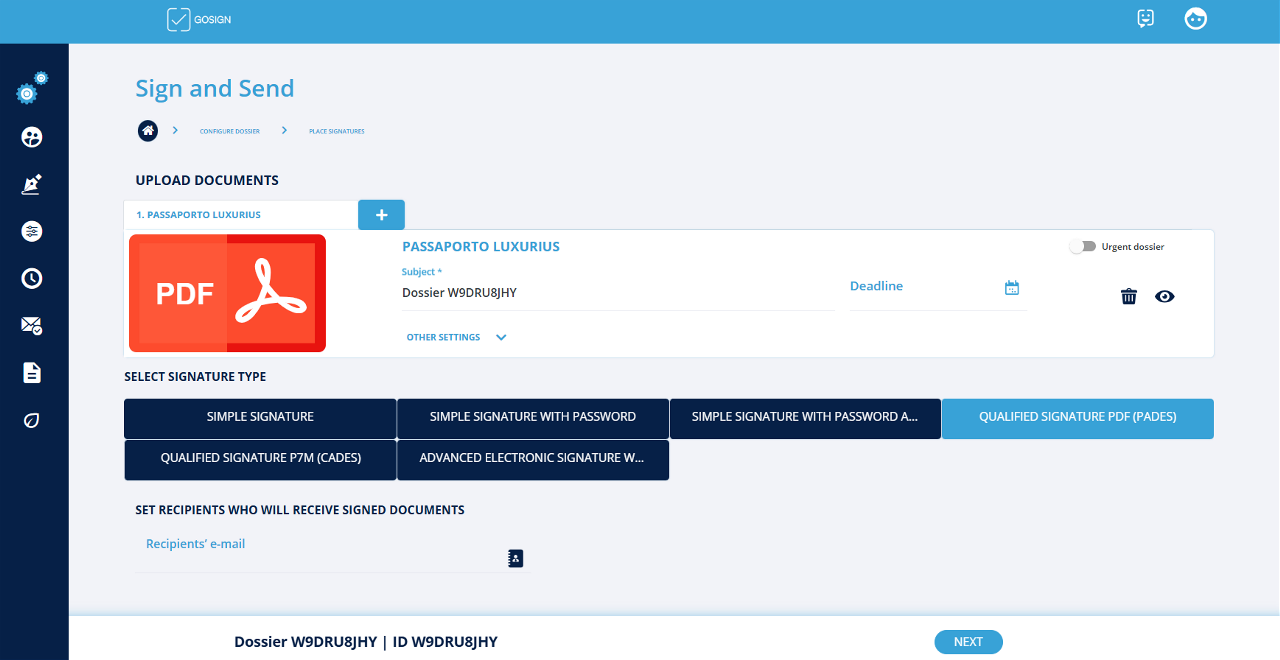Enable the Urgent dossier switch
This screenshot has height=660, width=1280.
[1082, 247]
